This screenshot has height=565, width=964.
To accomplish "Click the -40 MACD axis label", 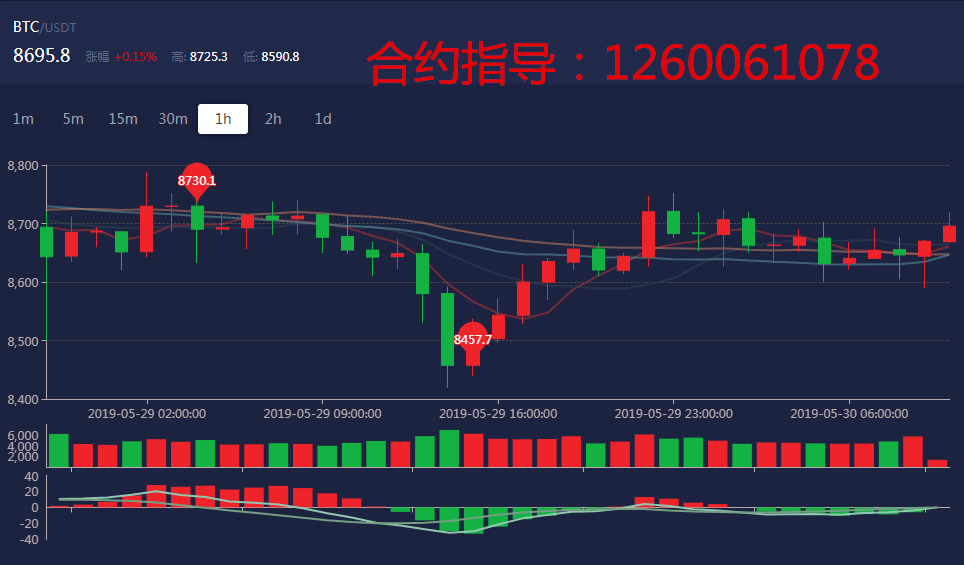I will pyautogui.click(x=28, y=539).
